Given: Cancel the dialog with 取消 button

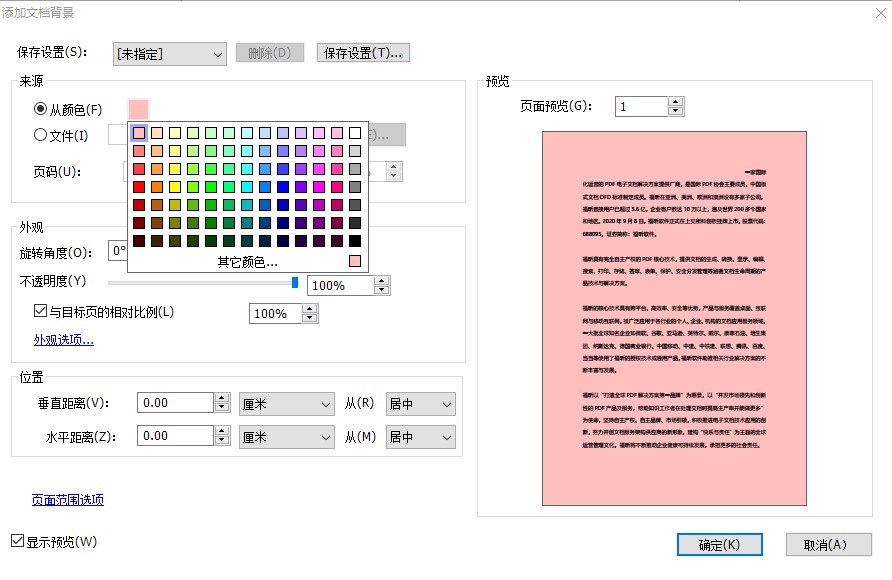Looking at the screenshot, I should point(827,544).
